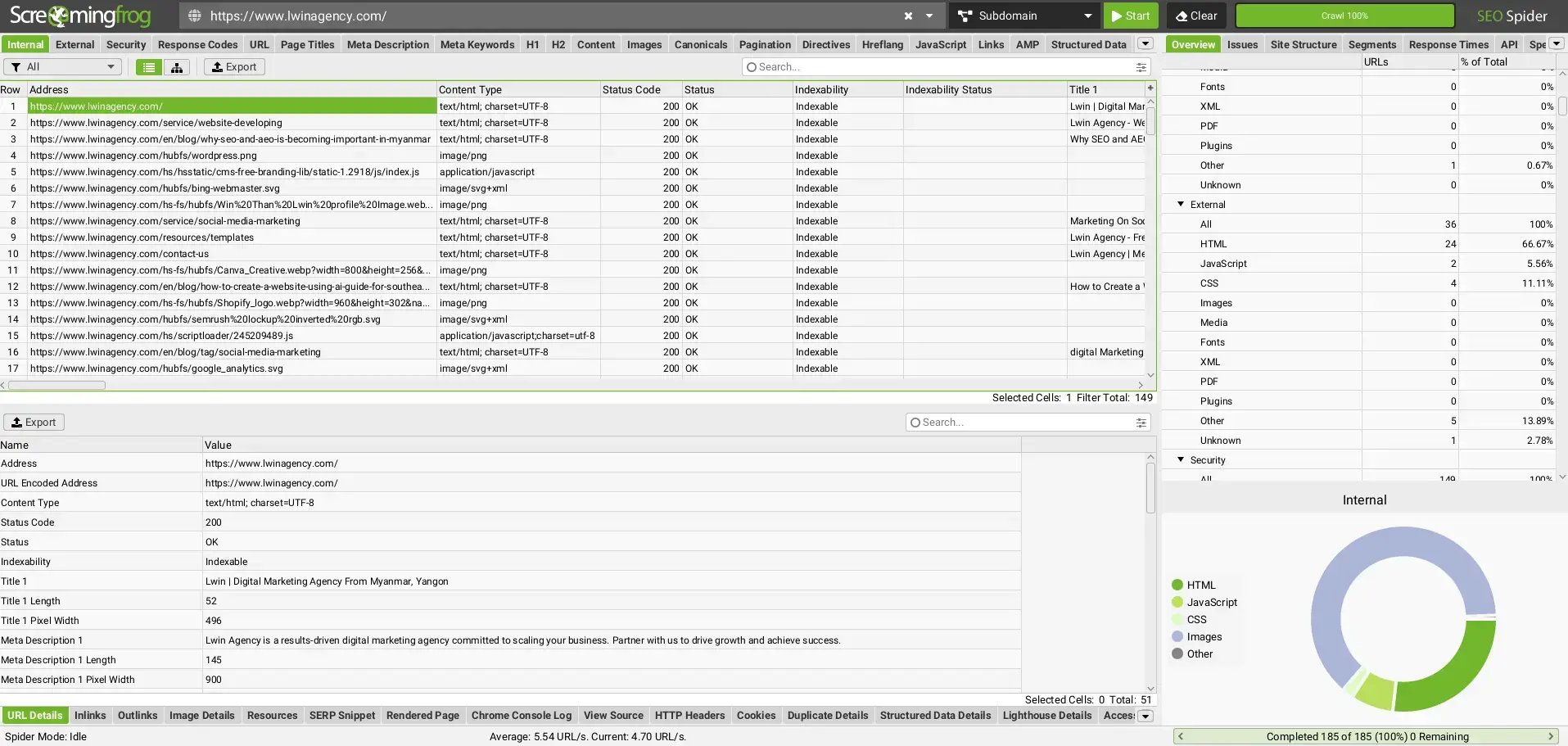
Task: Sort by the URLs column in Overview
Action: point(1409,62)
